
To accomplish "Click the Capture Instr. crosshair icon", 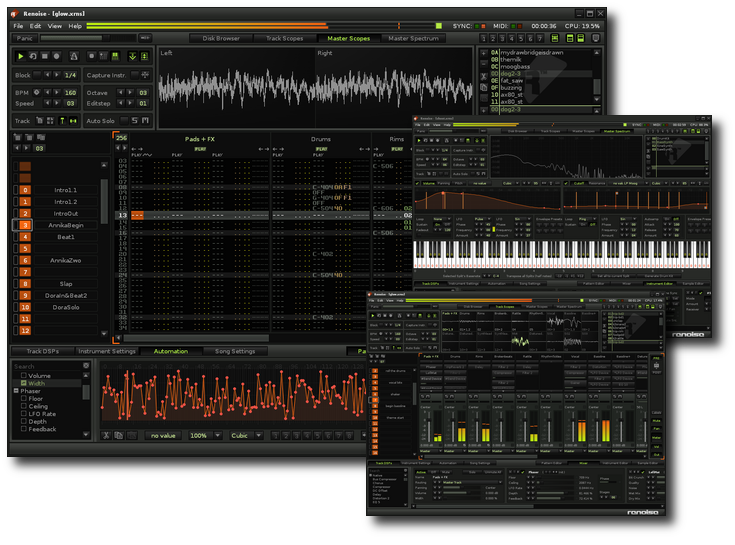I will (145, 75).
